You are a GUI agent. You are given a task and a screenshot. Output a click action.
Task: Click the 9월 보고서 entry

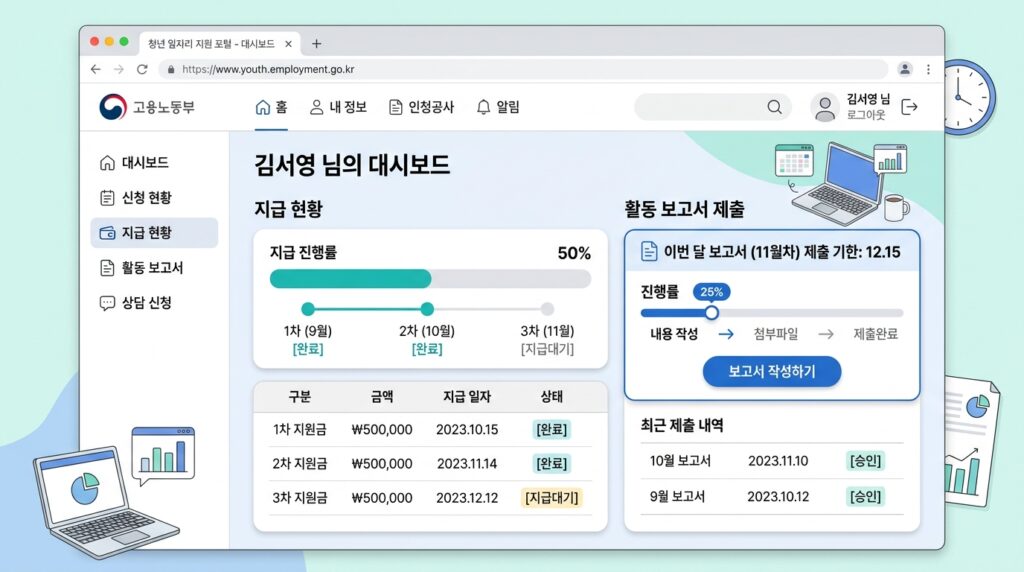677,497
